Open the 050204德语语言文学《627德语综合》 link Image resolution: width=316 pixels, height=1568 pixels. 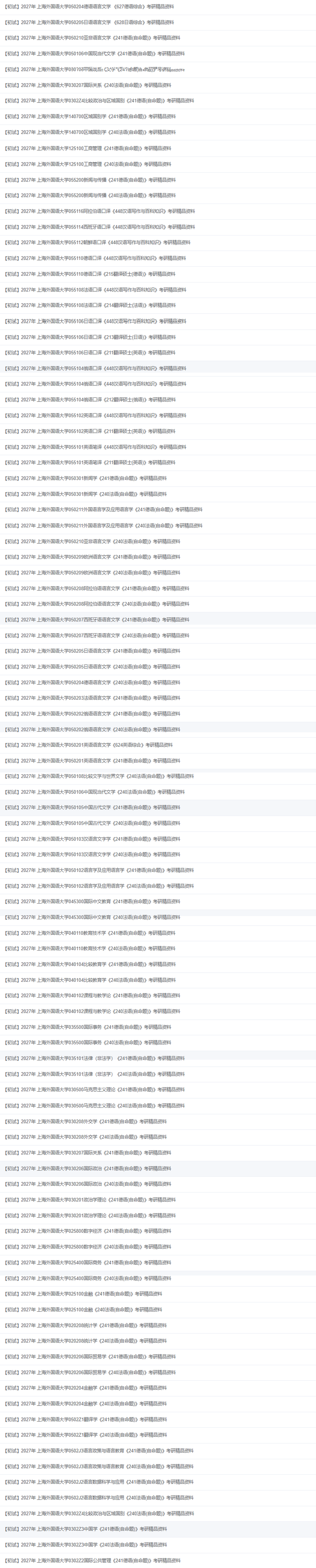89,7
